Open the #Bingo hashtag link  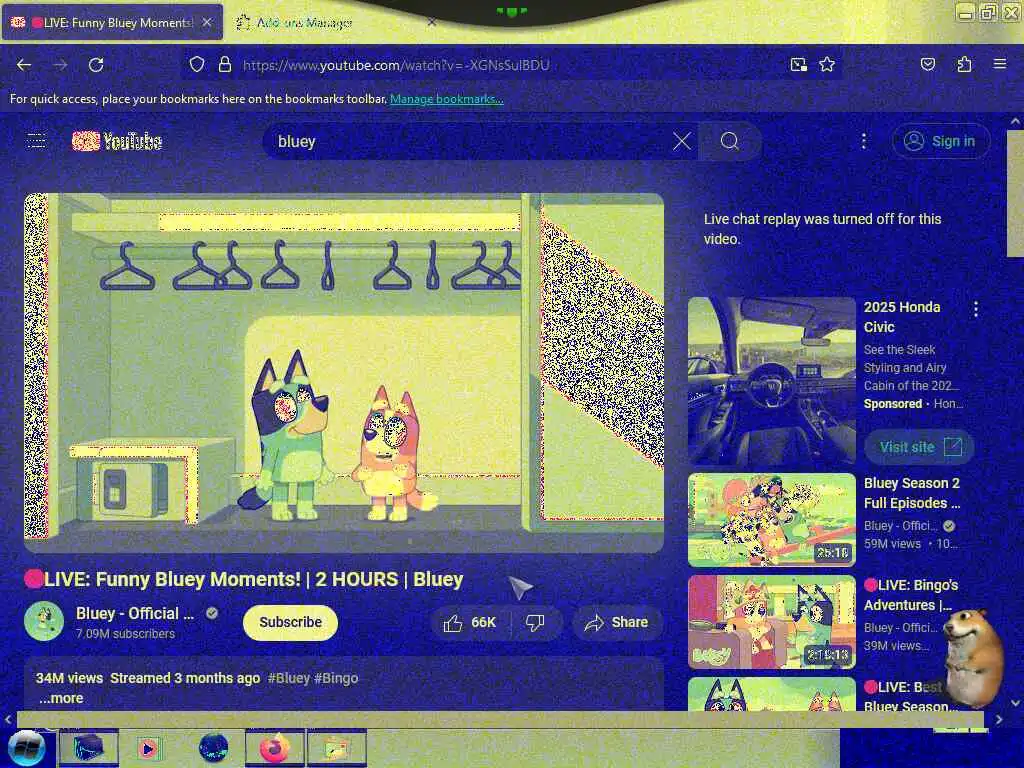point(336,678)
